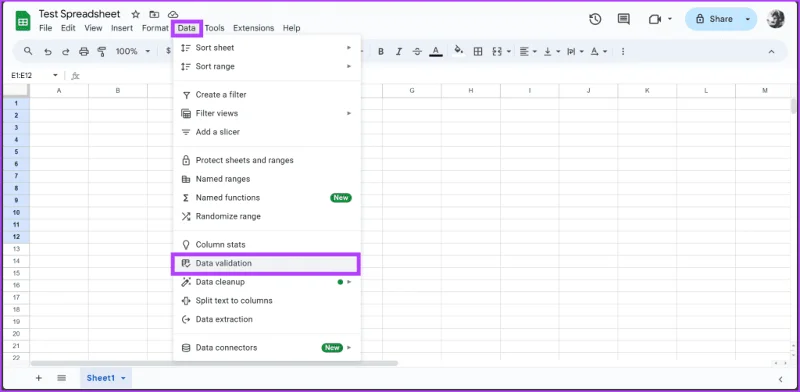Toggle italic formatting
Image resolution: width=800 pixels, height=392 pixels.
pyautogui.click(x=399, y=52)
